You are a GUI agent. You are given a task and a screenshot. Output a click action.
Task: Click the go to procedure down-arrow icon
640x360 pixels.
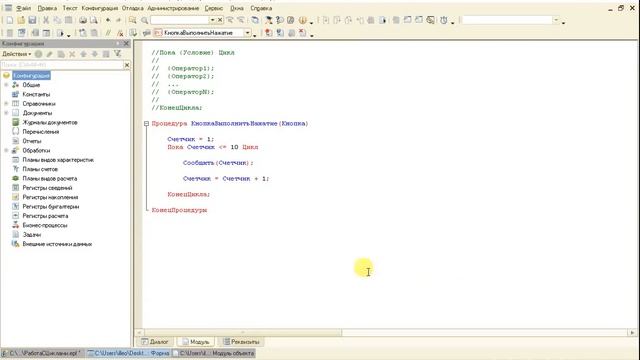pyautogui.click(x=133, y=33)
